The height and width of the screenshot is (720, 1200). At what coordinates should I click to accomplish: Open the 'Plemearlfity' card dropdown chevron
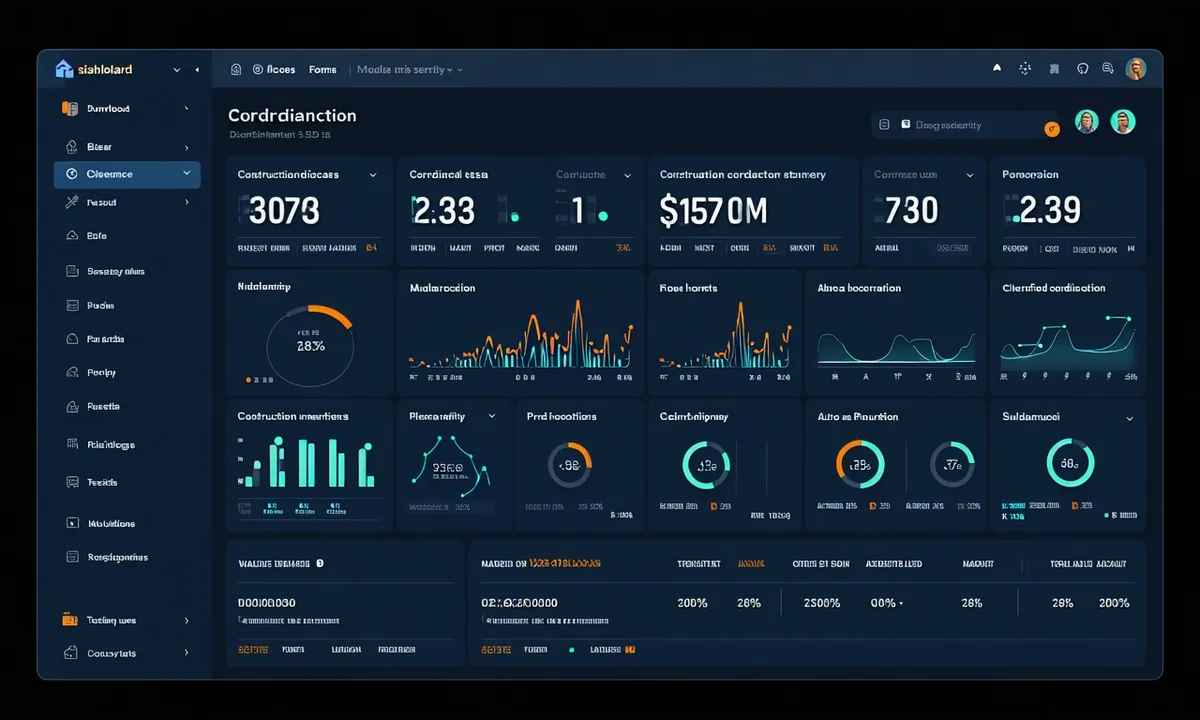pyautogui.click(x=491, y=416)
